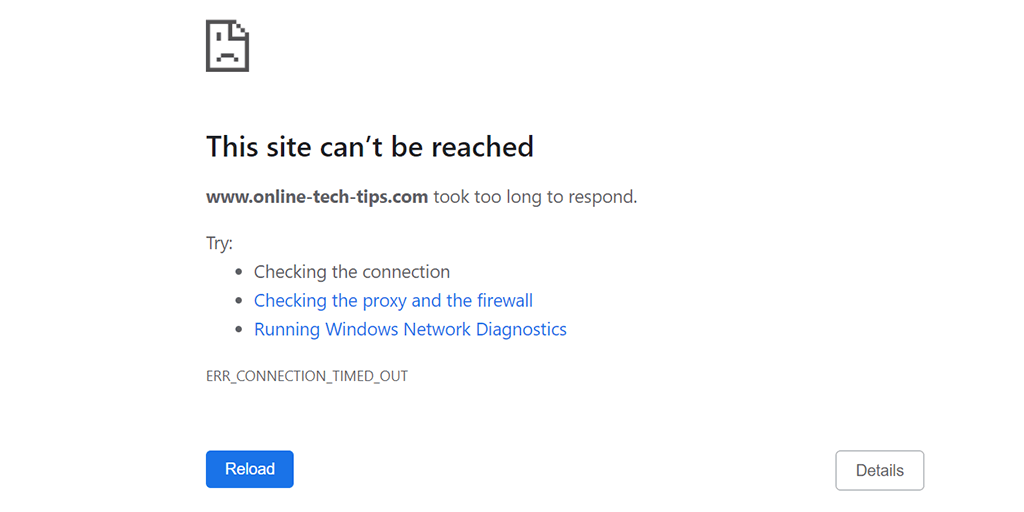Click the bullet beside the proxy and firewall link

point(239,301)
